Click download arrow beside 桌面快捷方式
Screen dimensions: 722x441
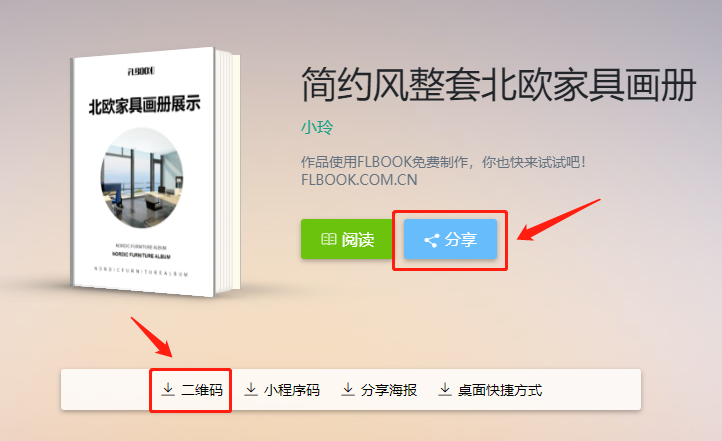coord(445,389)
